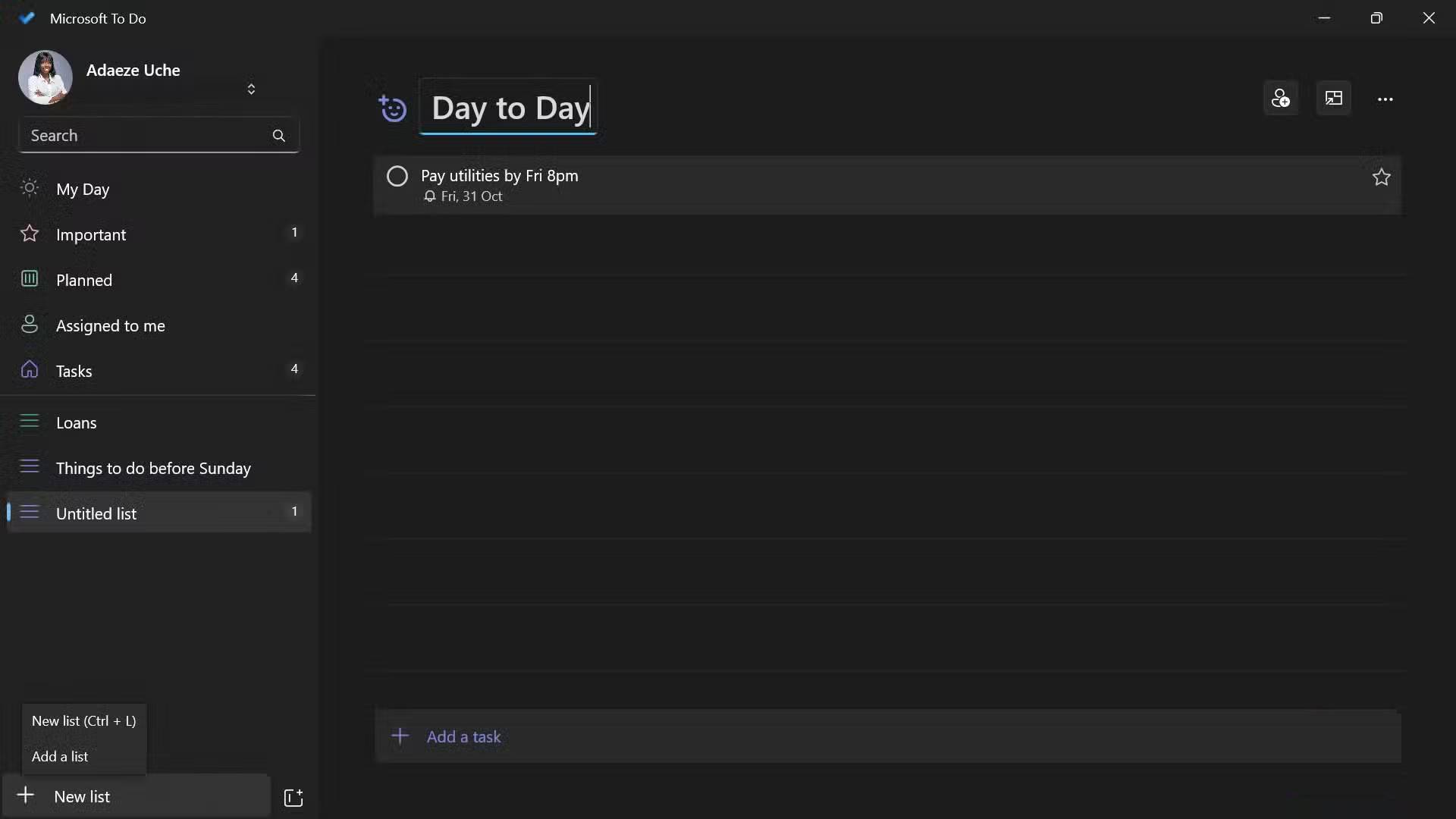Change the Day to Day list emoji

(x=394, y=108)
